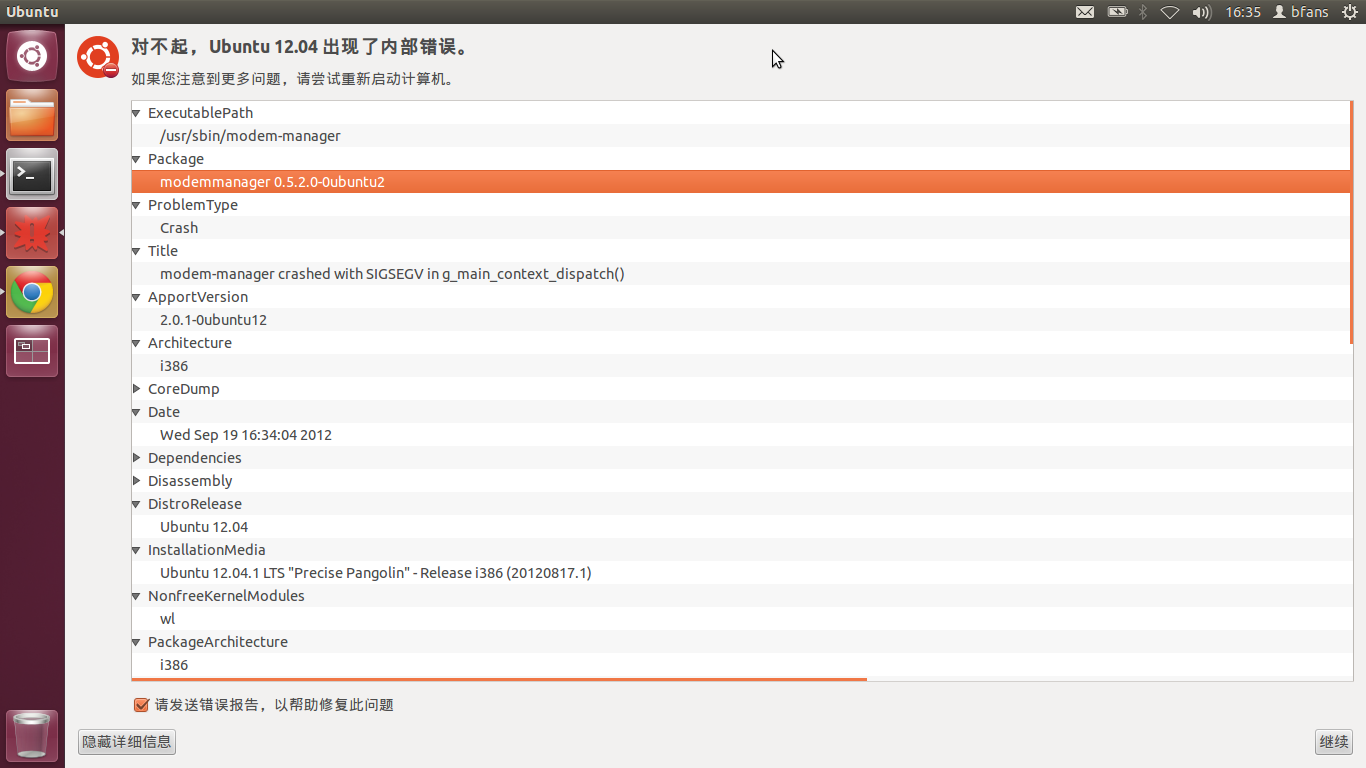Expand the Disassembly entry

tap(137, 481)
